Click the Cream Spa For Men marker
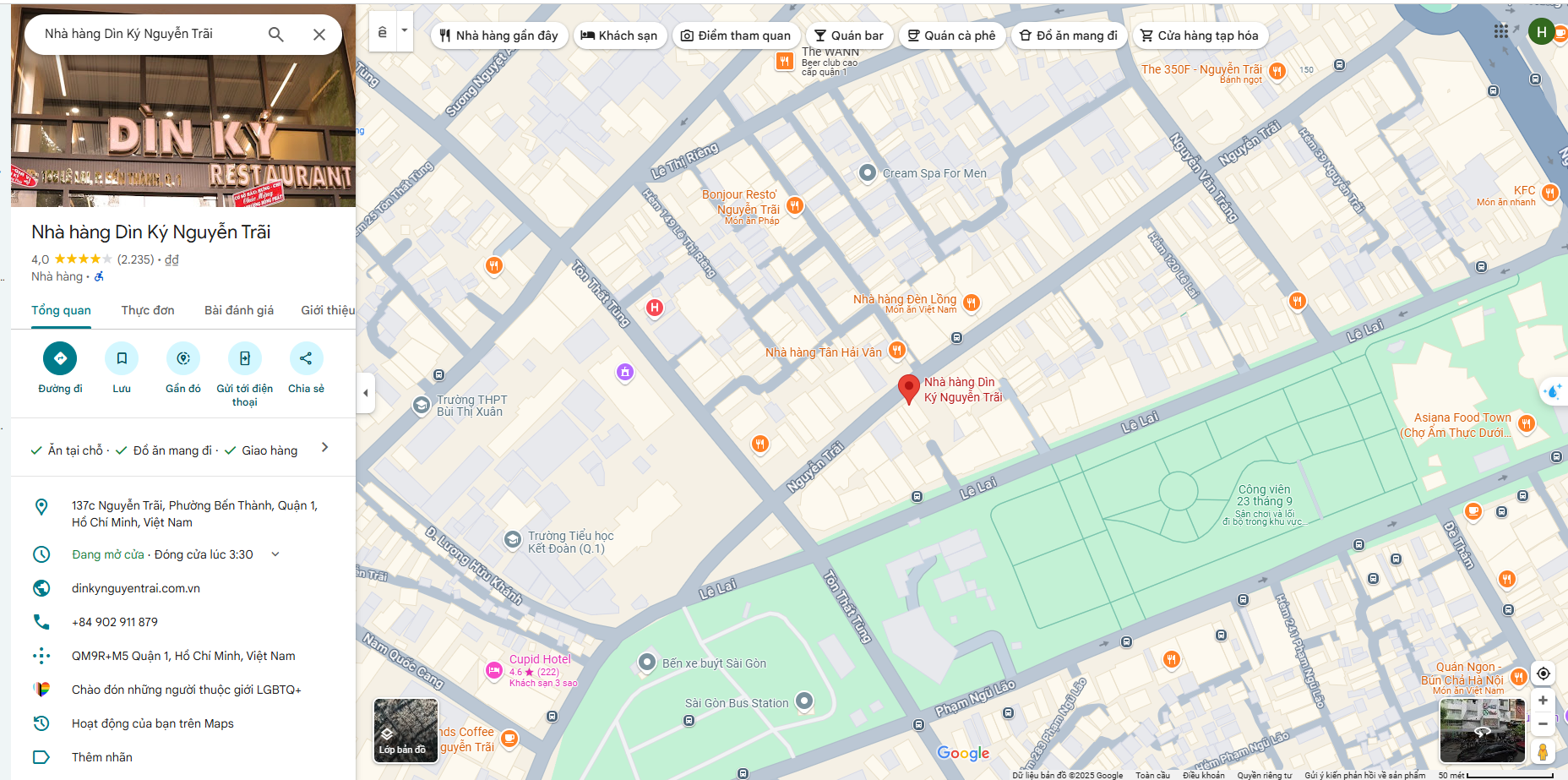The width and height of the screenshot is (1568, 780). pyautogui.click(x=867, y=172)
